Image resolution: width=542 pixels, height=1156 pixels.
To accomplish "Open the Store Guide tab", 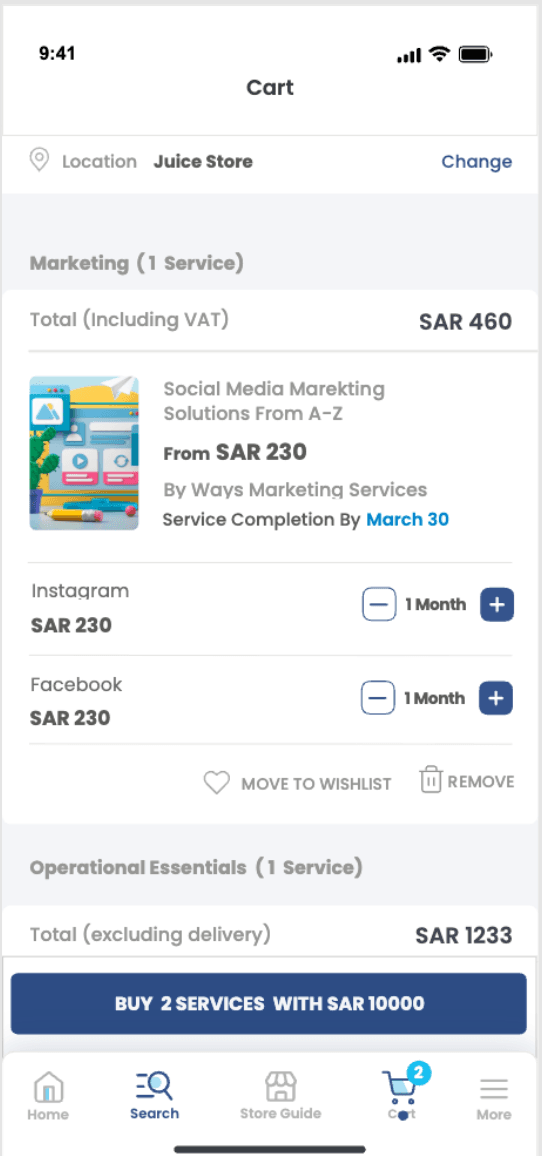I will point(280,1096).
